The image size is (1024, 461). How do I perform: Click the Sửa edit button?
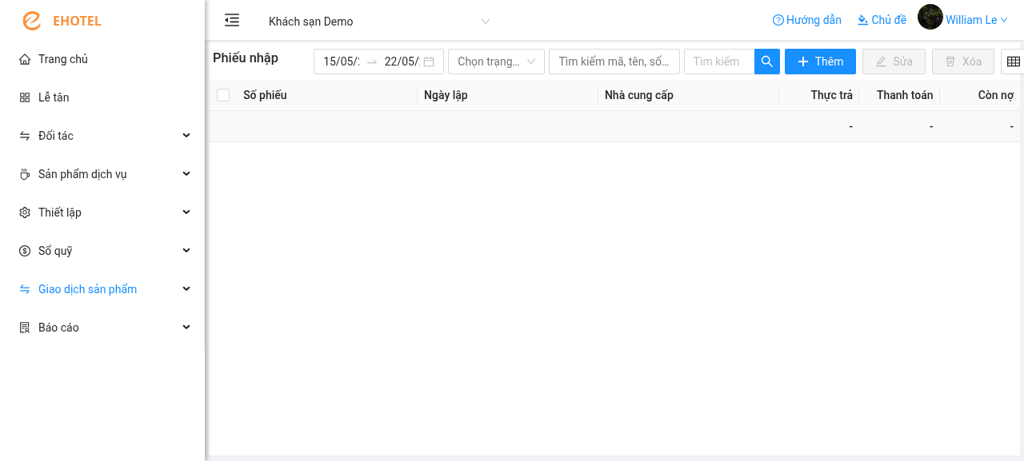(894, 61)
